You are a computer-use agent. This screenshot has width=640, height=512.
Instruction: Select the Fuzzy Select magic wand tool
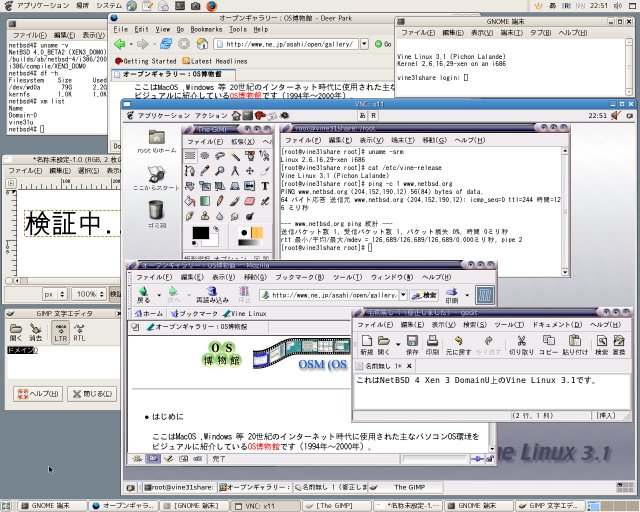(235, 156)
